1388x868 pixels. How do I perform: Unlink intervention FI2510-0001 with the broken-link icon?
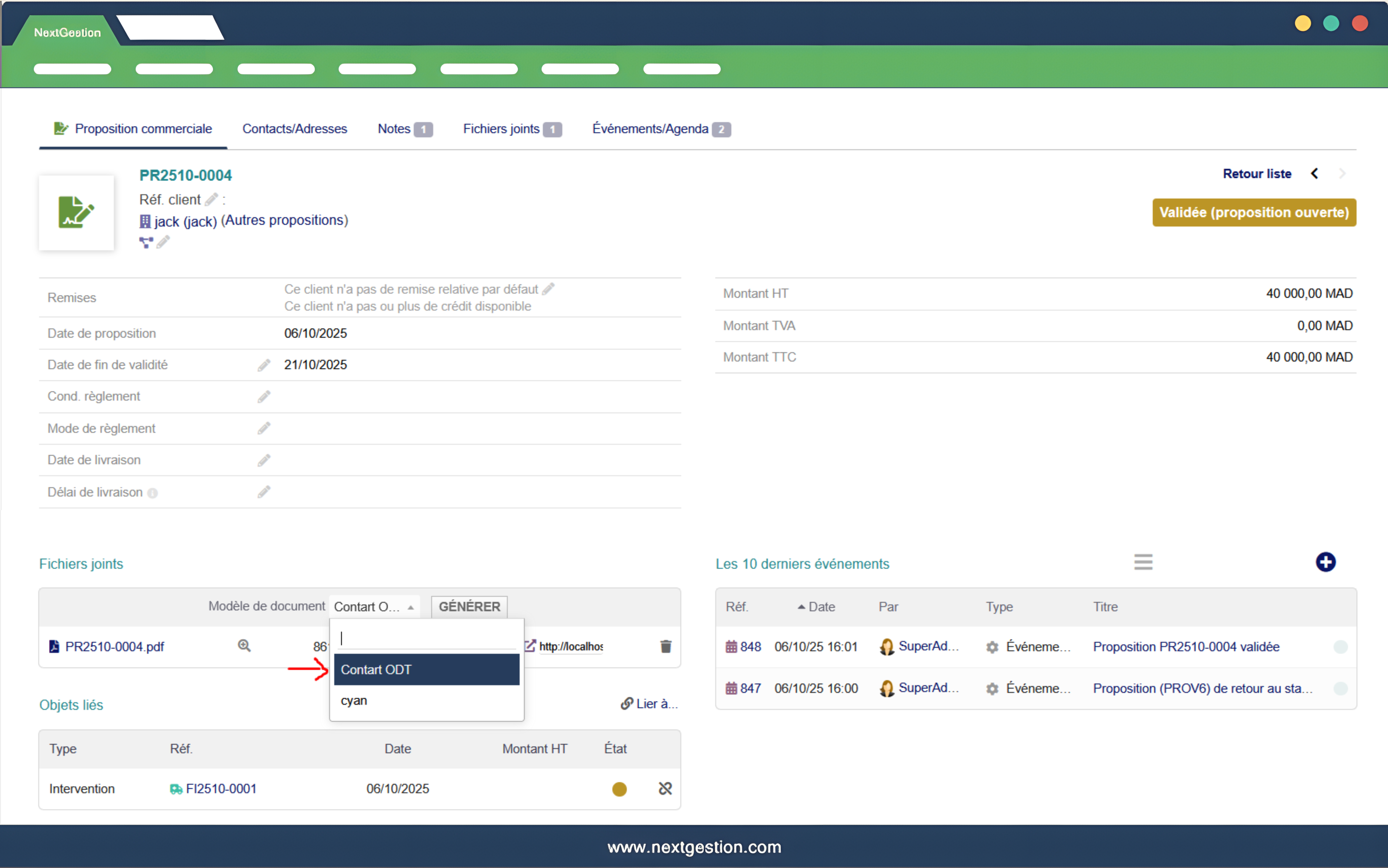(x=665, y=788)
